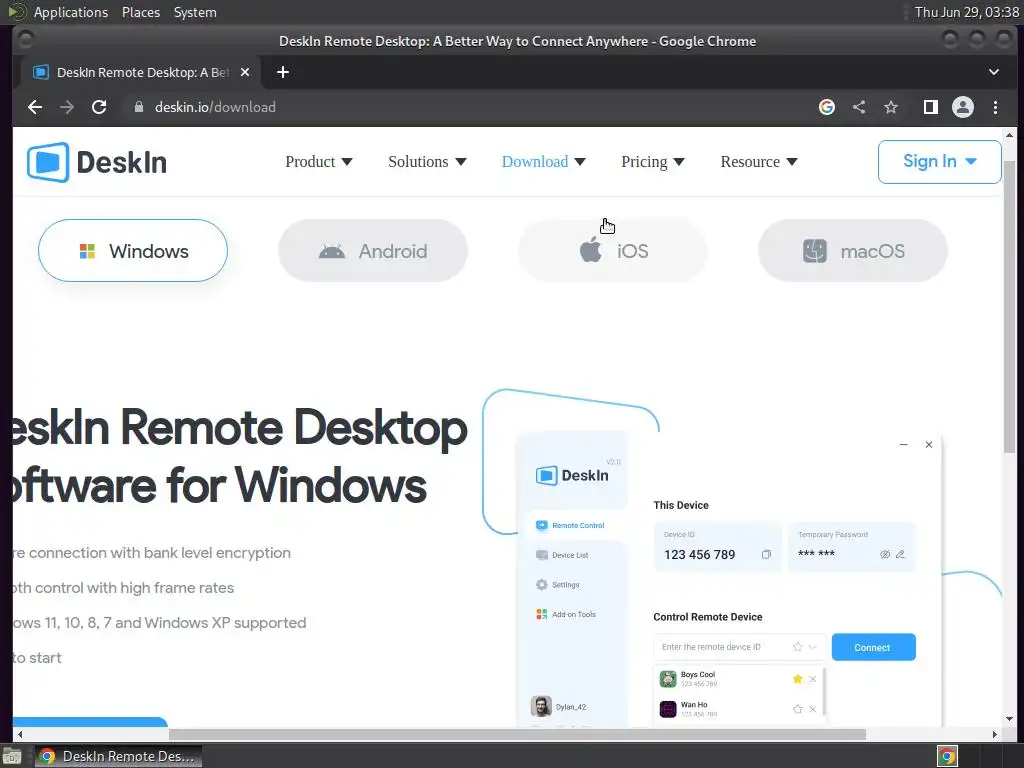
Task: Click the DeskIn logo in header
Action: [x=97, y=162]
